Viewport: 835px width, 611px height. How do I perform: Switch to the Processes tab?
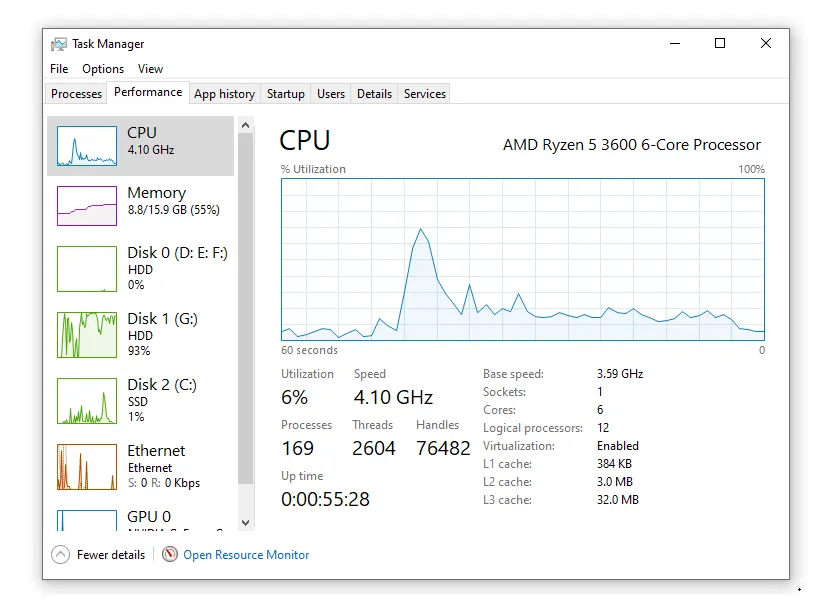coord(77,94)
